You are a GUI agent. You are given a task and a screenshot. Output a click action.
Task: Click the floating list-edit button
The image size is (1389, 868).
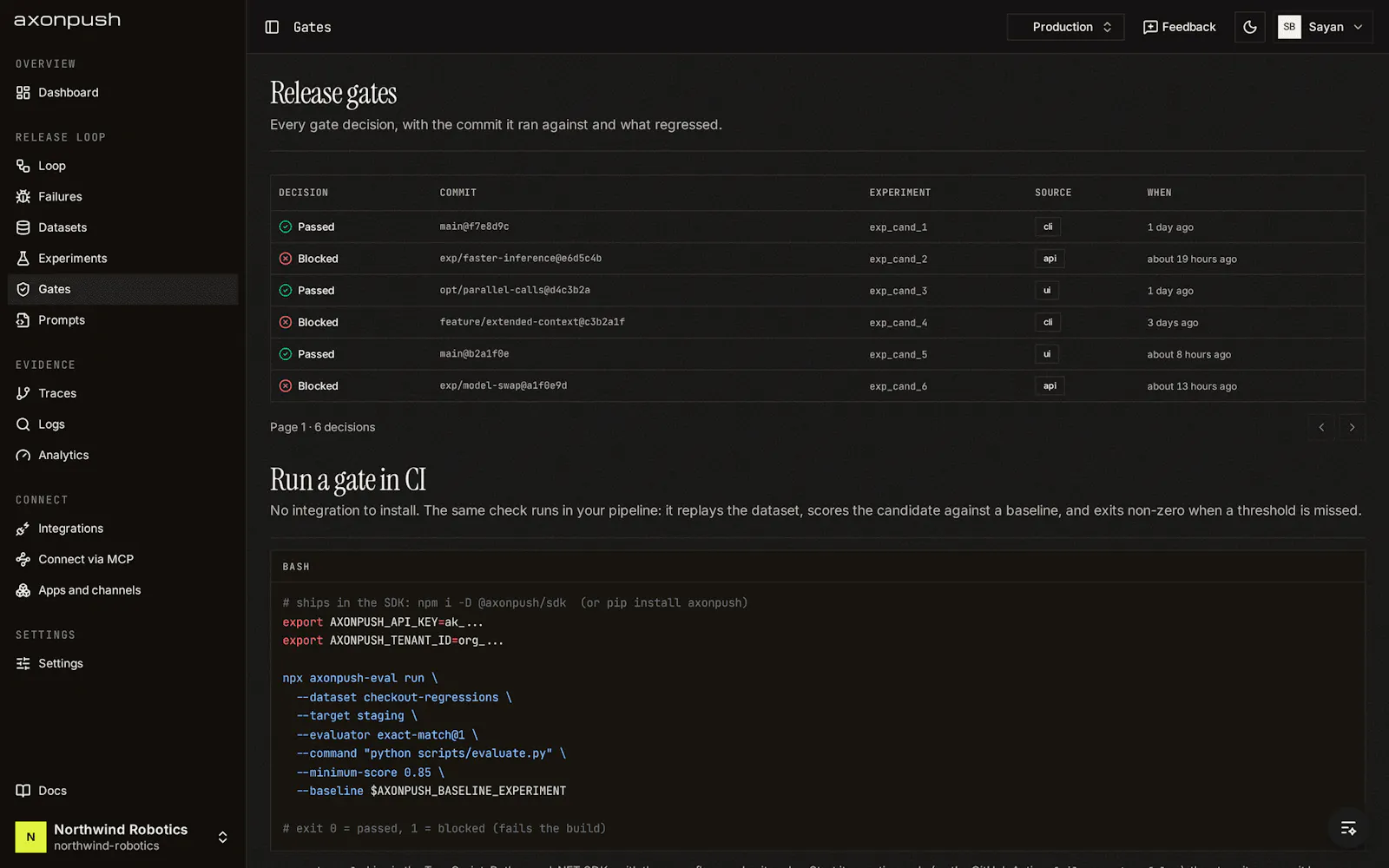pyautogui.click(x=1348, y=828)
